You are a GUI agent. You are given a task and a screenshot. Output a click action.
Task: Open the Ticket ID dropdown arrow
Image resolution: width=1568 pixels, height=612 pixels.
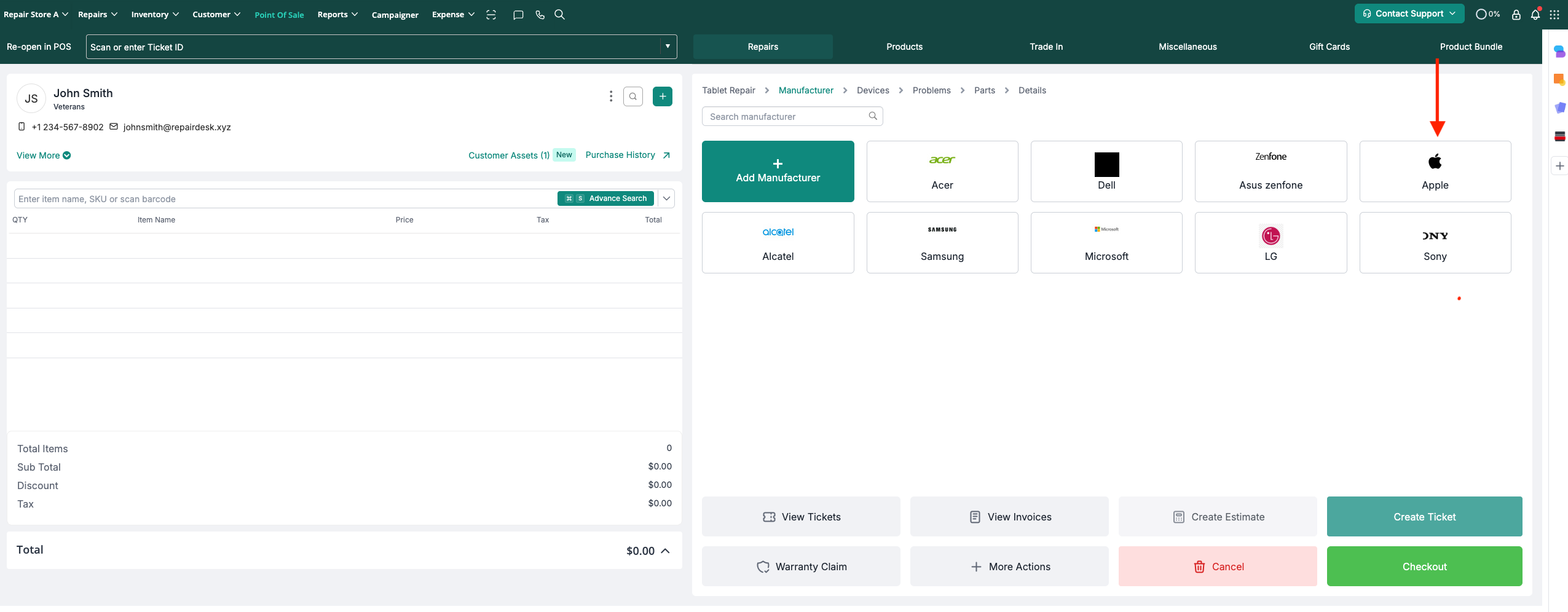pyautogui.click(x=668, y=47)
